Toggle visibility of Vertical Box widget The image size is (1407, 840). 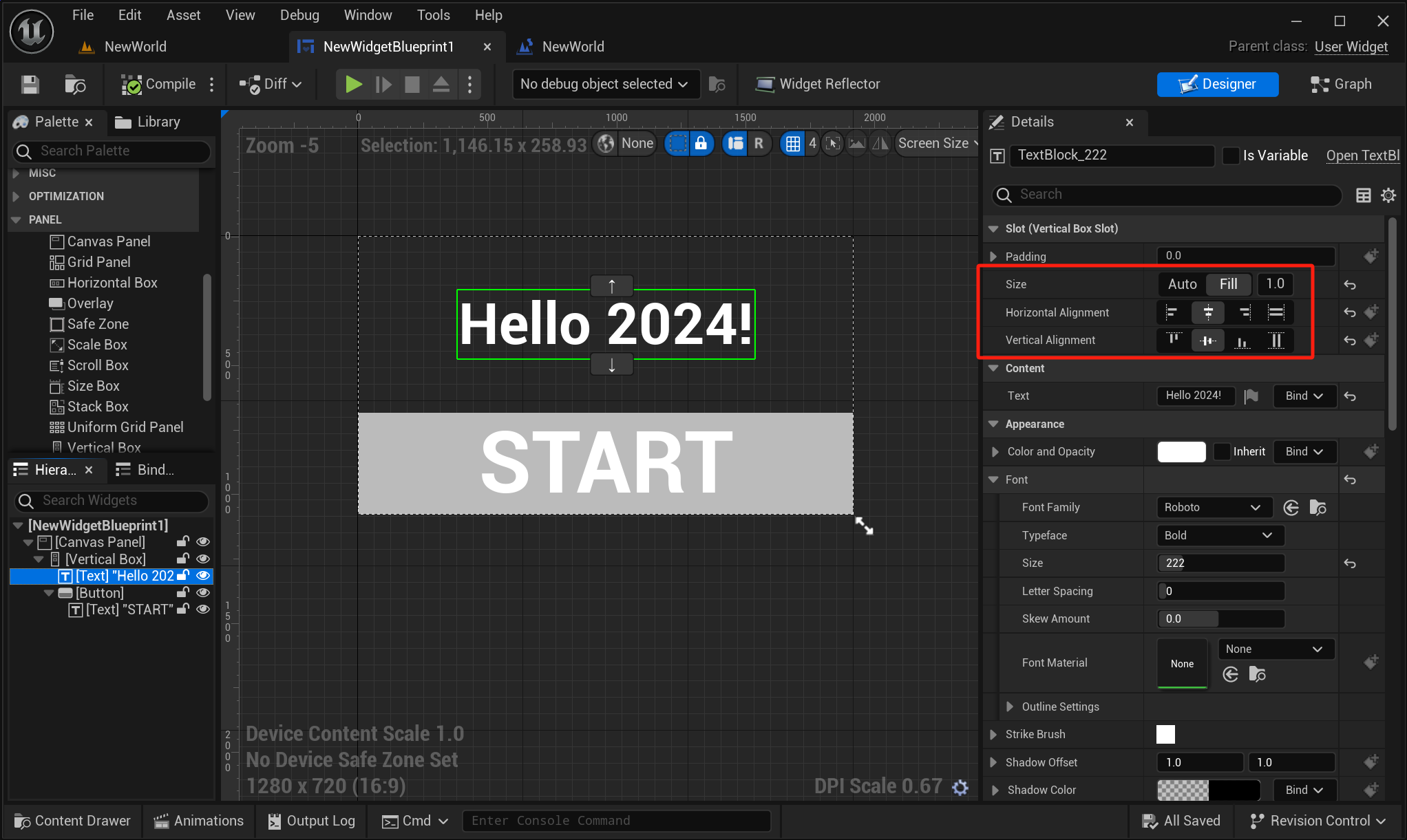(x=202, y=559)
